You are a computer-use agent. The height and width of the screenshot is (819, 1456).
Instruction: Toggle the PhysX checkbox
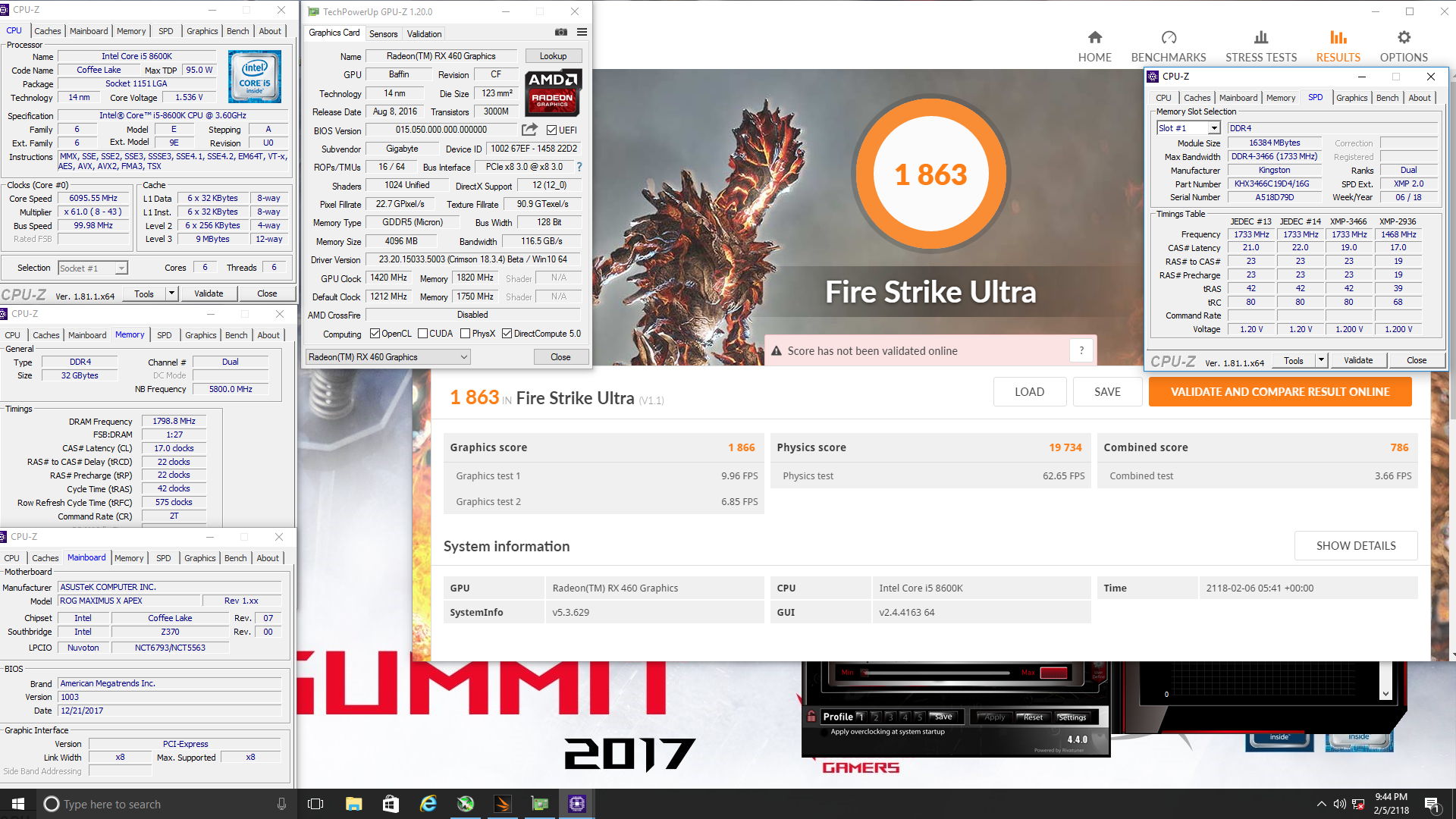pos(465,334)
